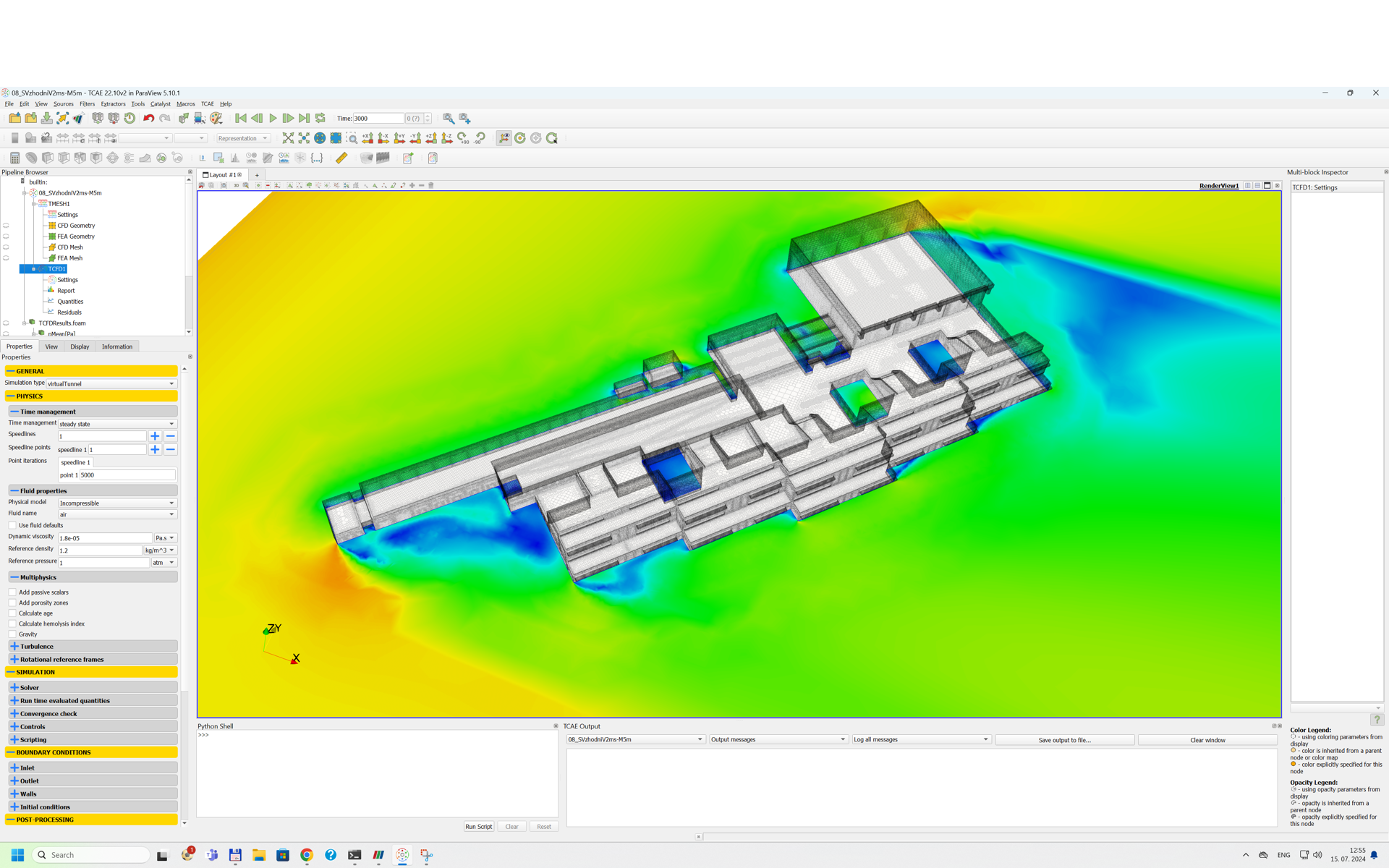
Task: Click Save output to file button
Action: click(x=1064, y=740)
